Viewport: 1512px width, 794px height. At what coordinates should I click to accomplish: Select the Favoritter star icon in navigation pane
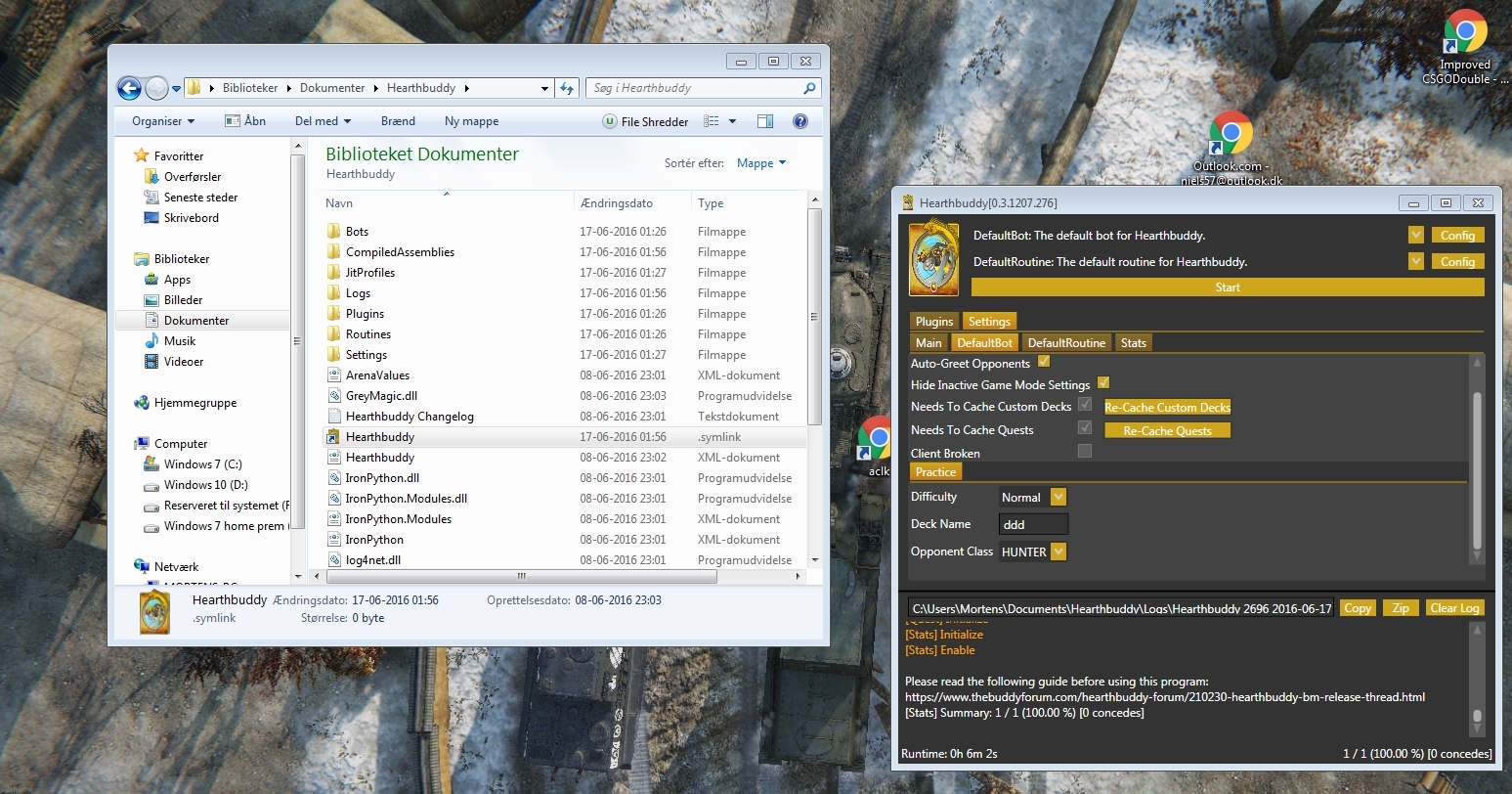(x=142, y=155)
